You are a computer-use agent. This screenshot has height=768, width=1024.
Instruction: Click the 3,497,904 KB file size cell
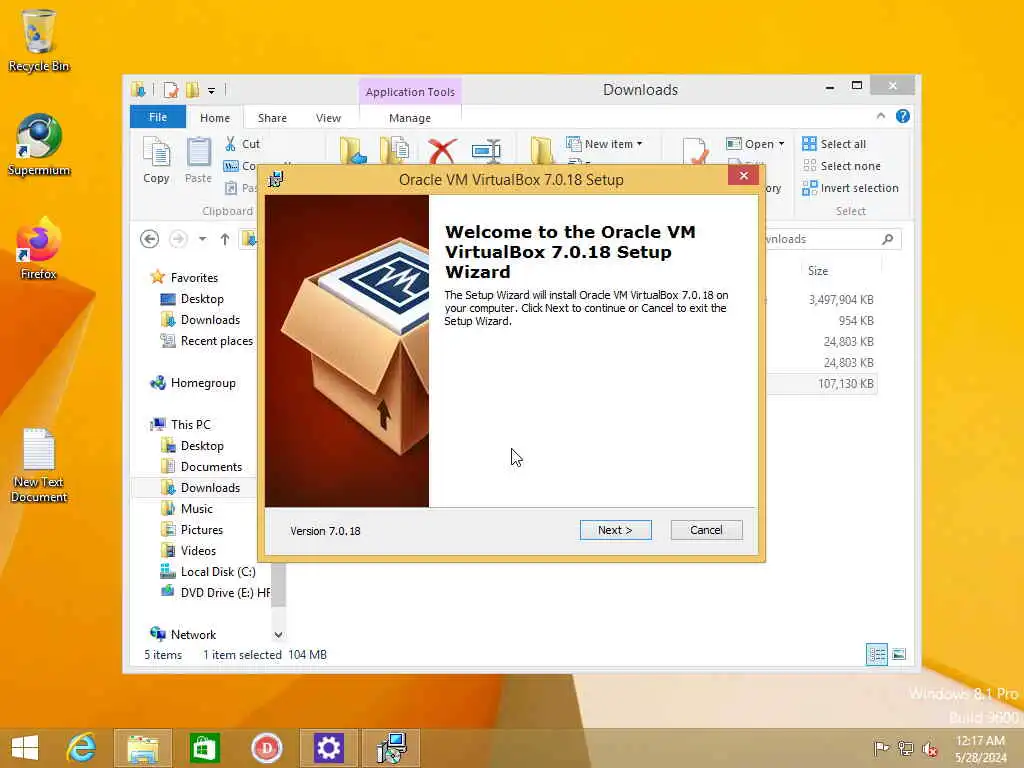point(841,300)
